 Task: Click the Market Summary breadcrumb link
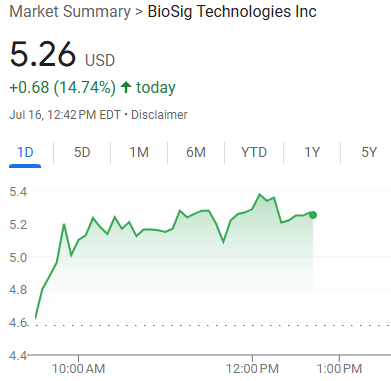pyautogui.click(x=70, y=12)
